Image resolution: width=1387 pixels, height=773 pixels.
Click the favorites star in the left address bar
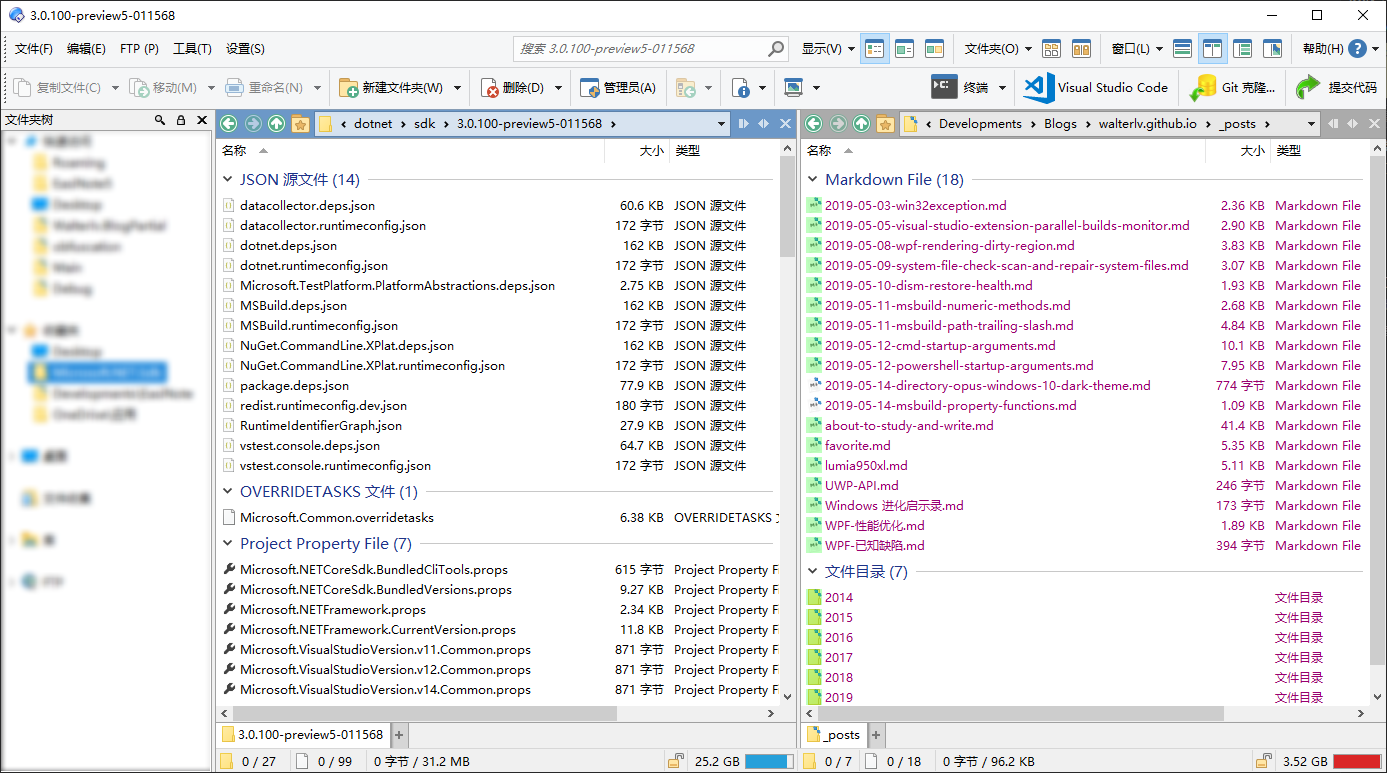coord(299,123)
